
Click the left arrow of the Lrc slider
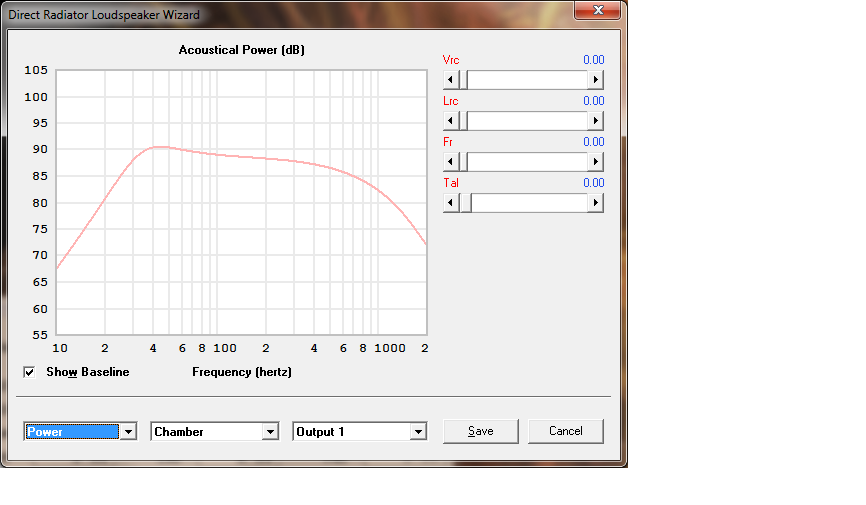[451, 121]
